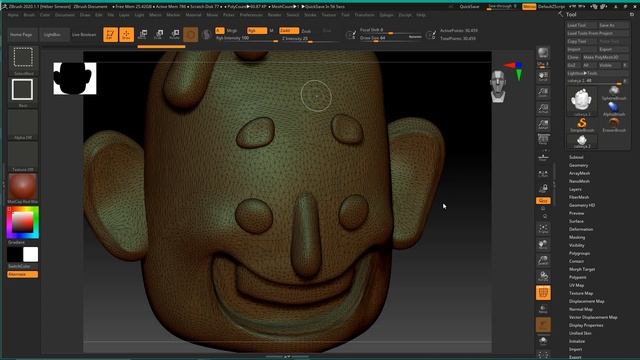Click the Solo mode icon

click(543, 341)
